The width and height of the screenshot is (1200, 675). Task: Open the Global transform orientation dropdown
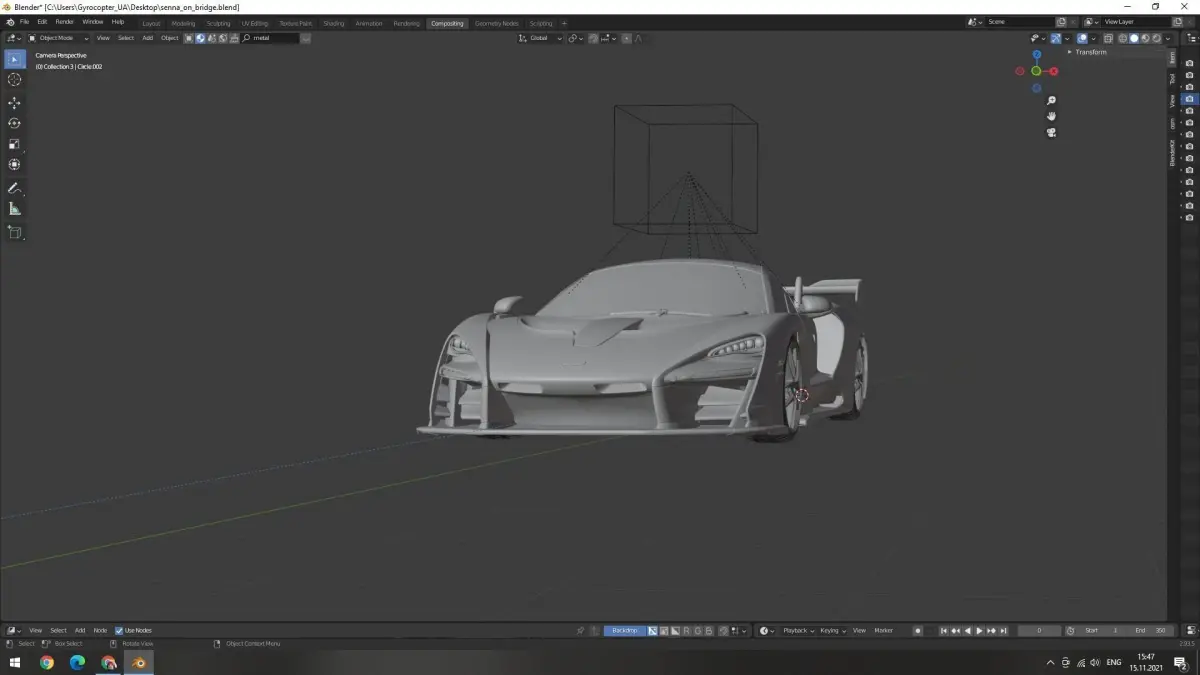pos(540,38)
